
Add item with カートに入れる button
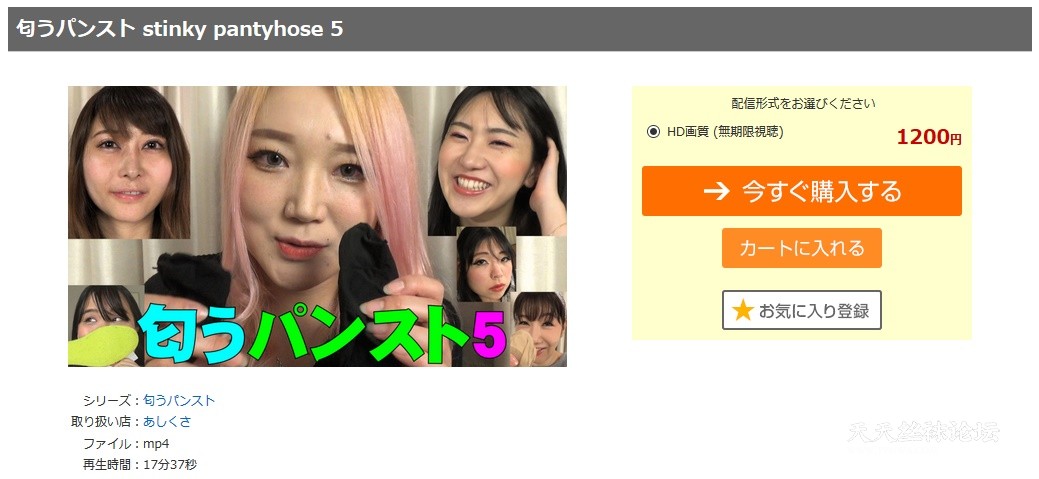pos(802,248)
